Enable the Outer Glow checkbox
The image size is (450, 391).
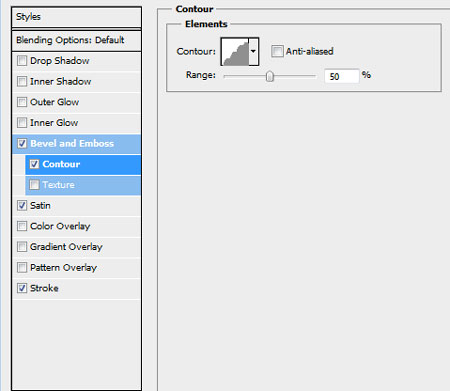[22, 102]
